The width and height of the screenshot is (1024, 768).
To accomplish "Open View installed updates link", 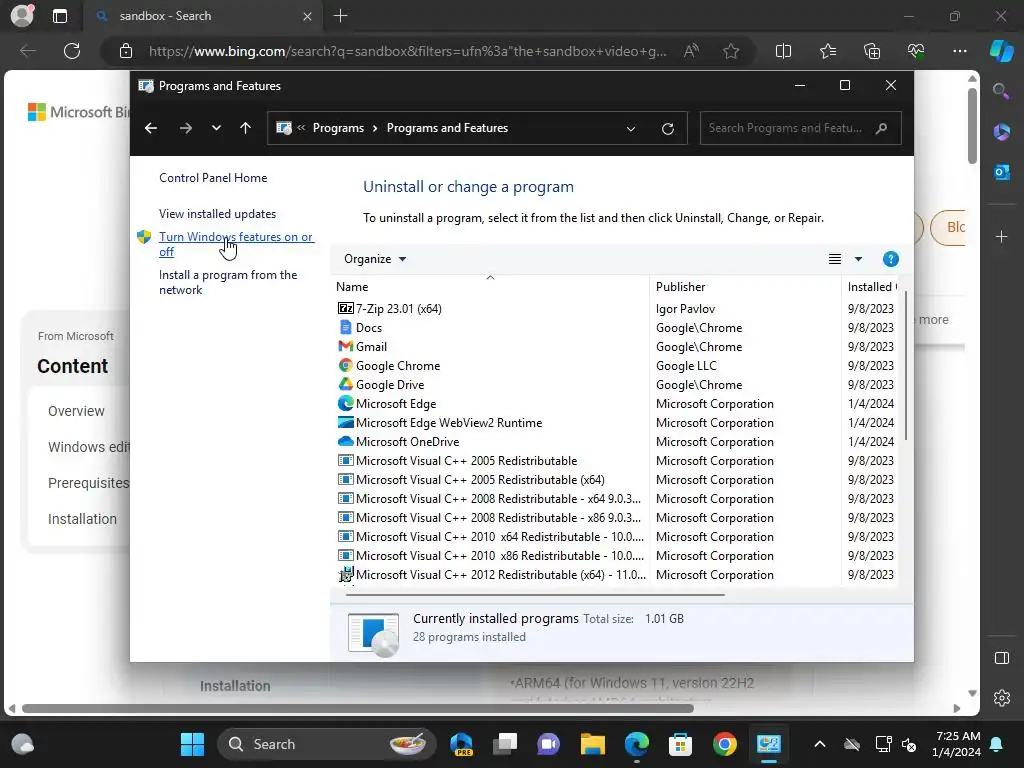I will click(x=217, y=214).
